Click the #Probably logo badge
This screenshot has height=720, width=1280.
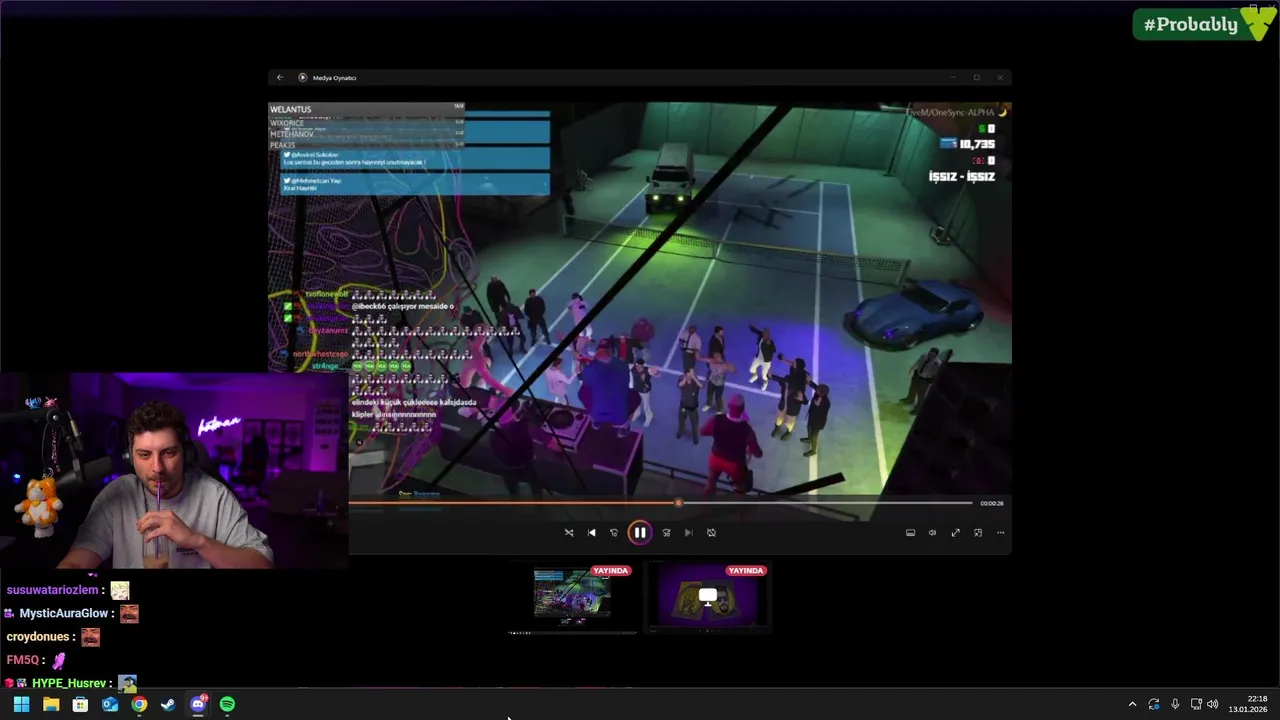click(x=1203, y=24)
